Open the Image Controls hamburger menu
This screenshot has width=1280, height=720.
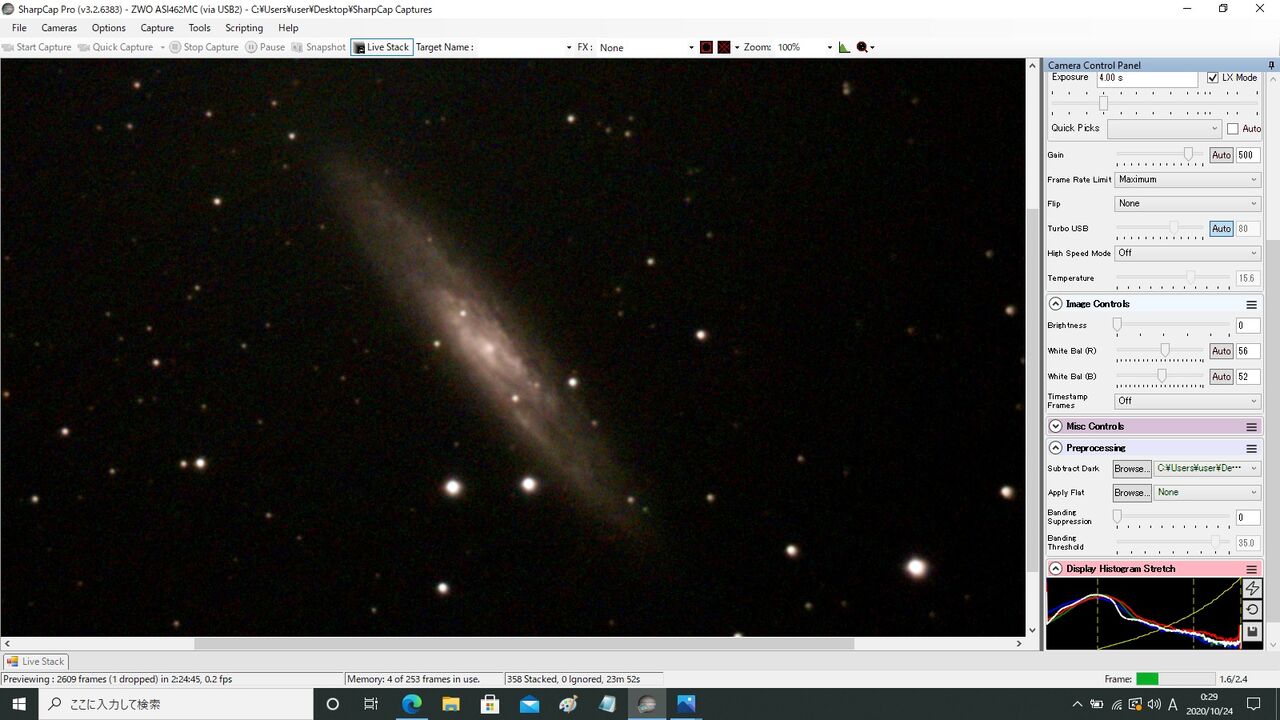1251,304
